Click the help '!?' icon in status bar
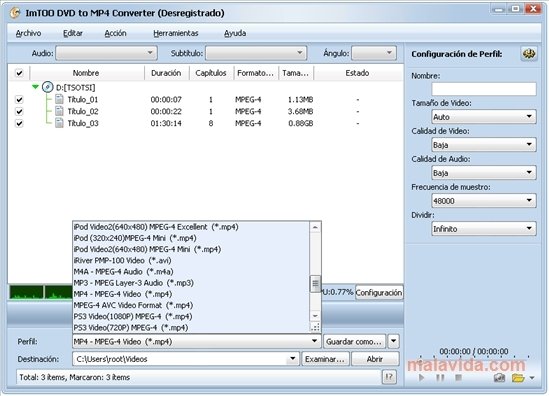Screen dimensions: 549x396 point(389,377)
